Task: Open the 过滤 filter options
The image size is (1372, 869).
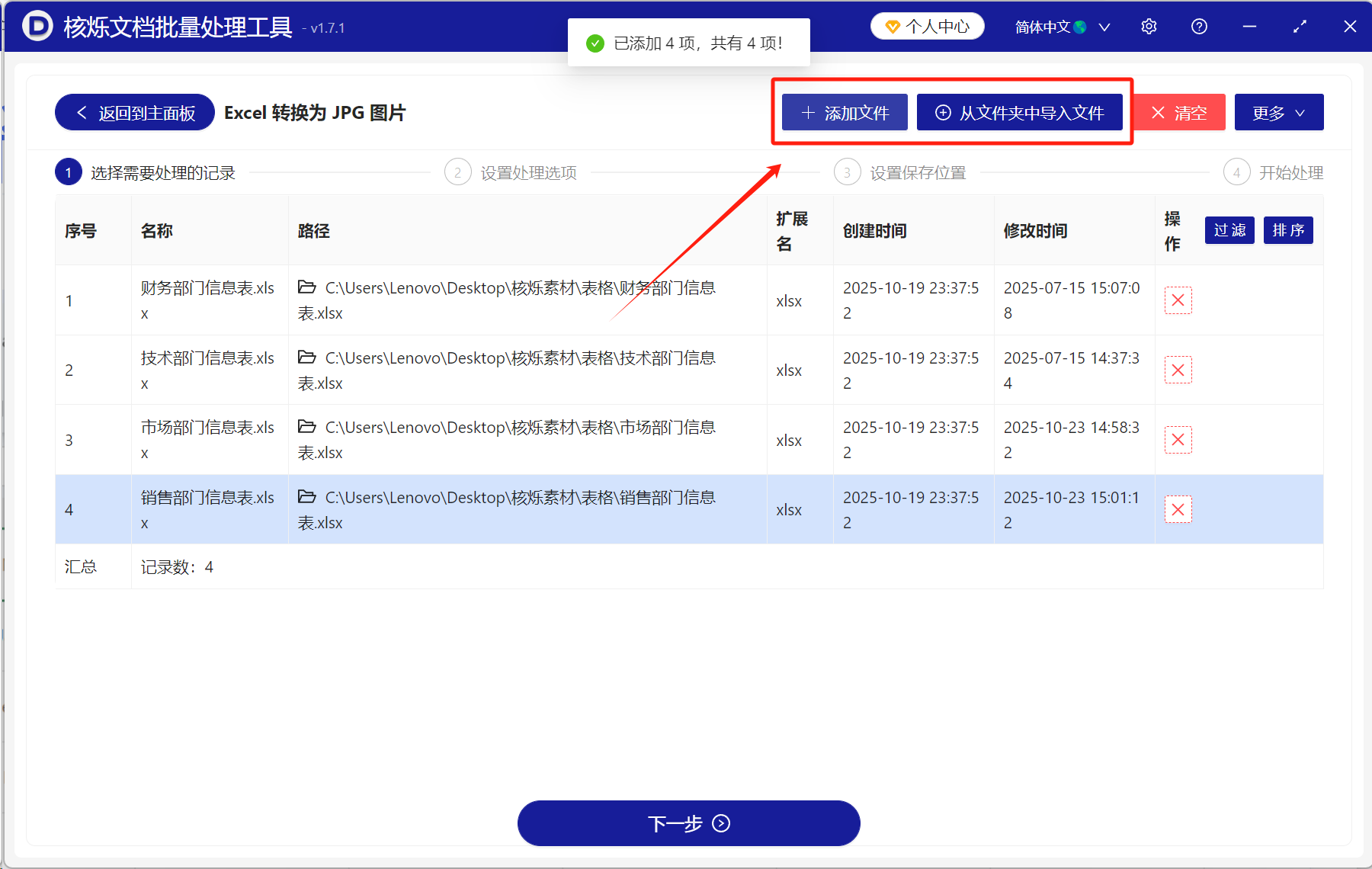Action: pos(1229,230)
